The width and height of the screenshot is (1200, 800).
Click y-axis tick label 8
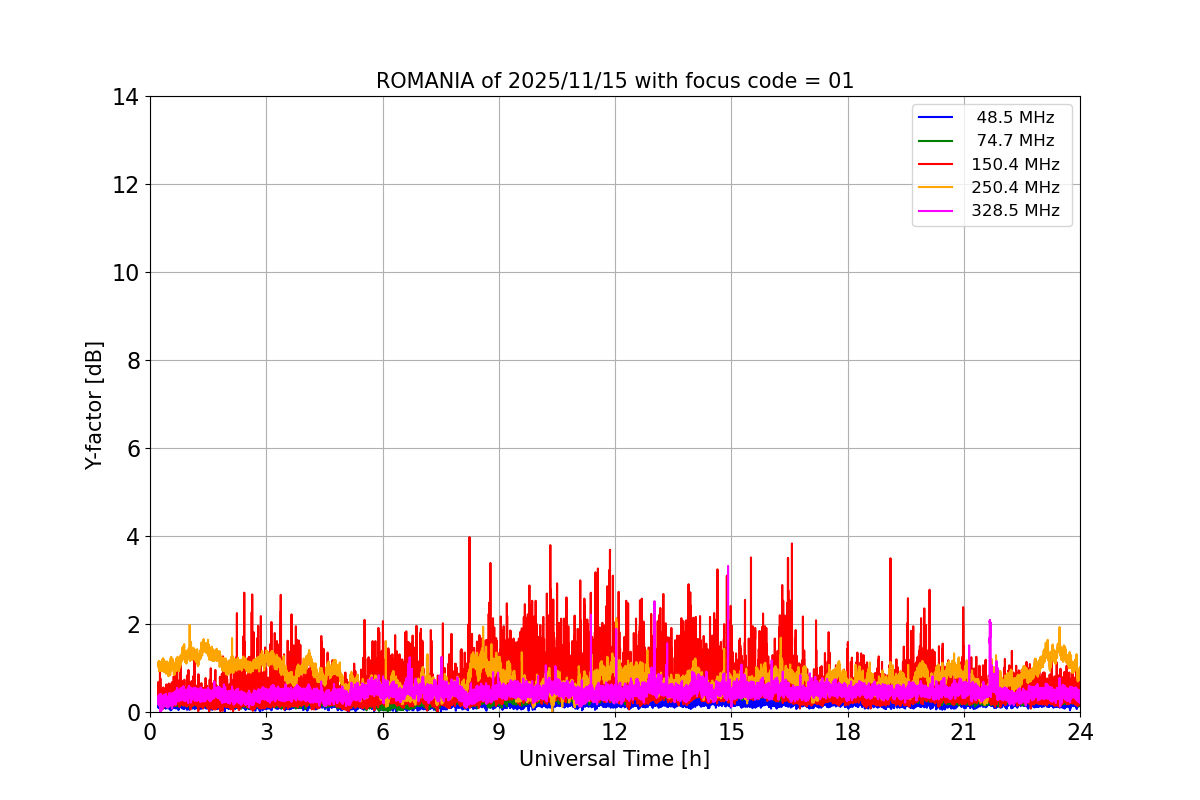point(133,361)
